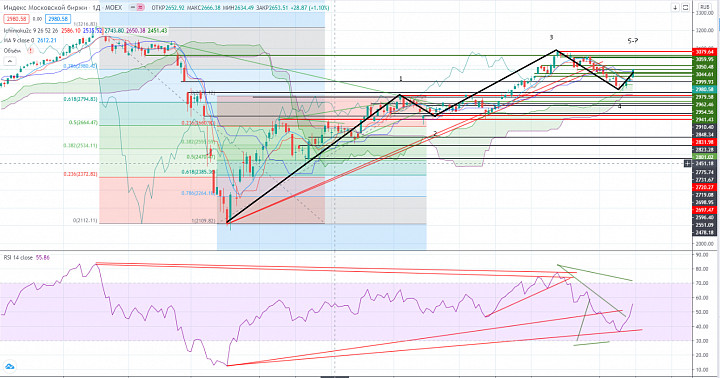Collapse the indicator legend with chevron
Image resolution: width=720 pixels, height=378 pixels.
point(10,61)
